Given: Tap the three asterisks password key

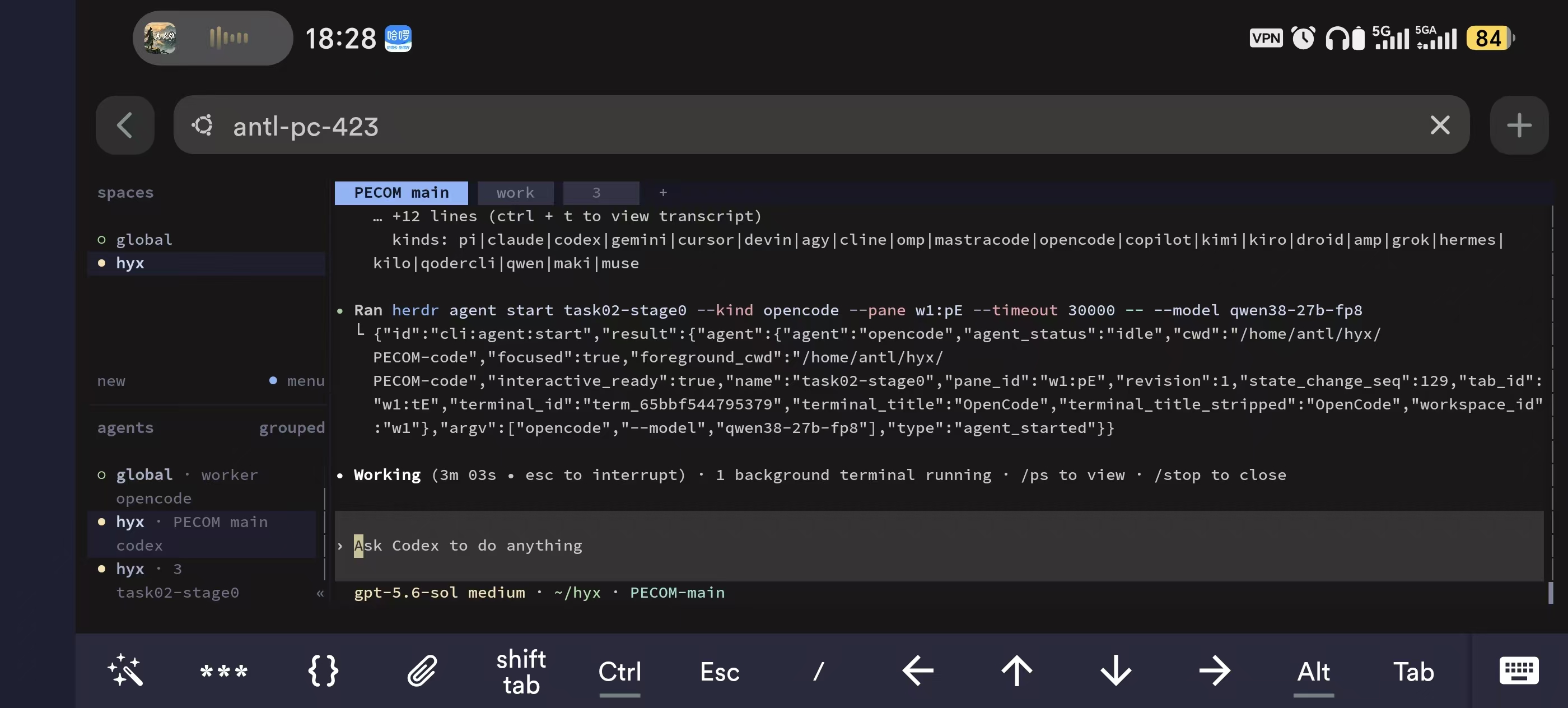Looking at the screenshot, I should pyautogui.click(x=223, y=672).
